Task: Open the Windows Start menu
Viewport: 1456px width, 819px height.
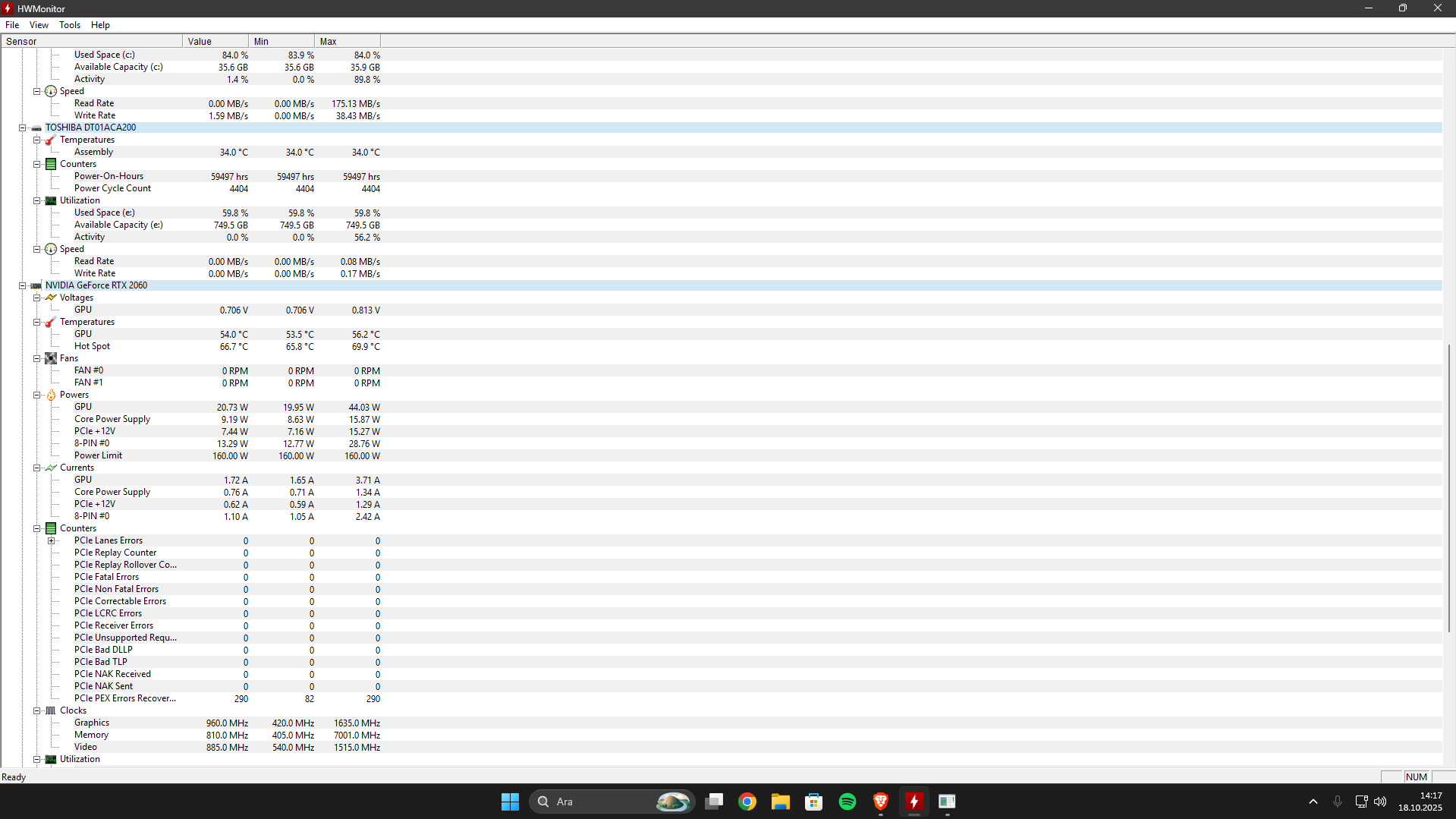Action: point(510,802)
